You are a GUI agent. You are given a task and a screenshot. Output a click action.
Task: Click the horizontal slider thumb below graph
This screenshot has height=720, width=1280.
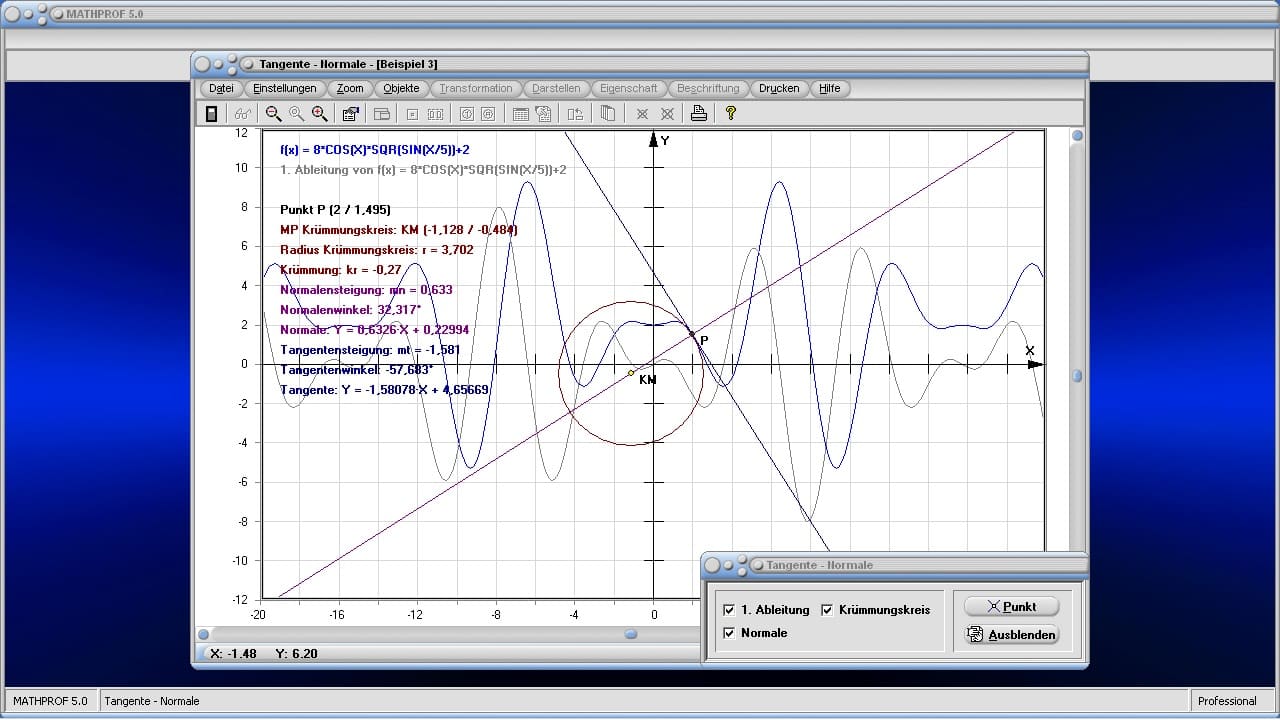[631, 634]
